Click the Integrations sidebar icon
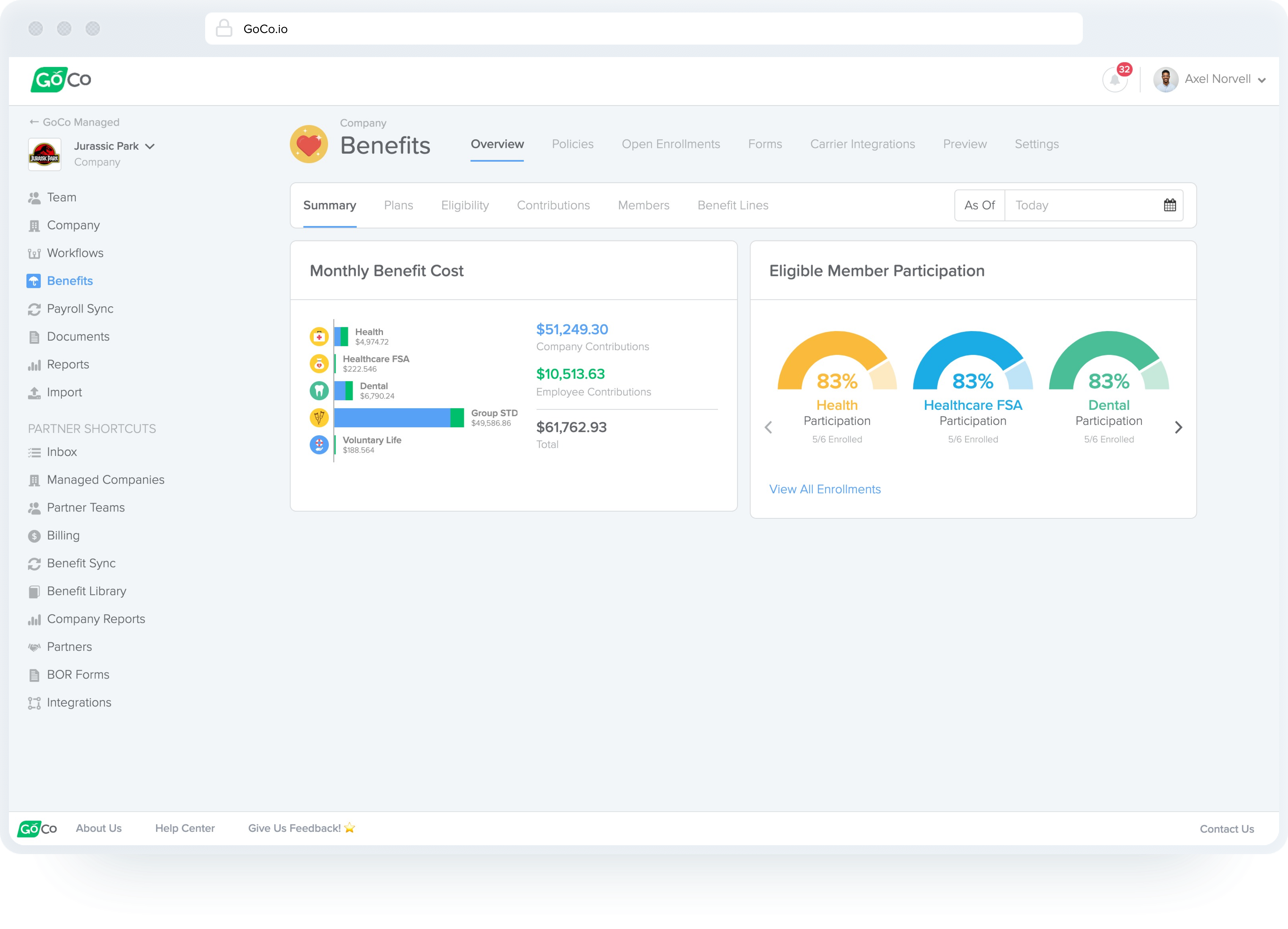Viewport: 1288px width, 929px height. [34, 703]
